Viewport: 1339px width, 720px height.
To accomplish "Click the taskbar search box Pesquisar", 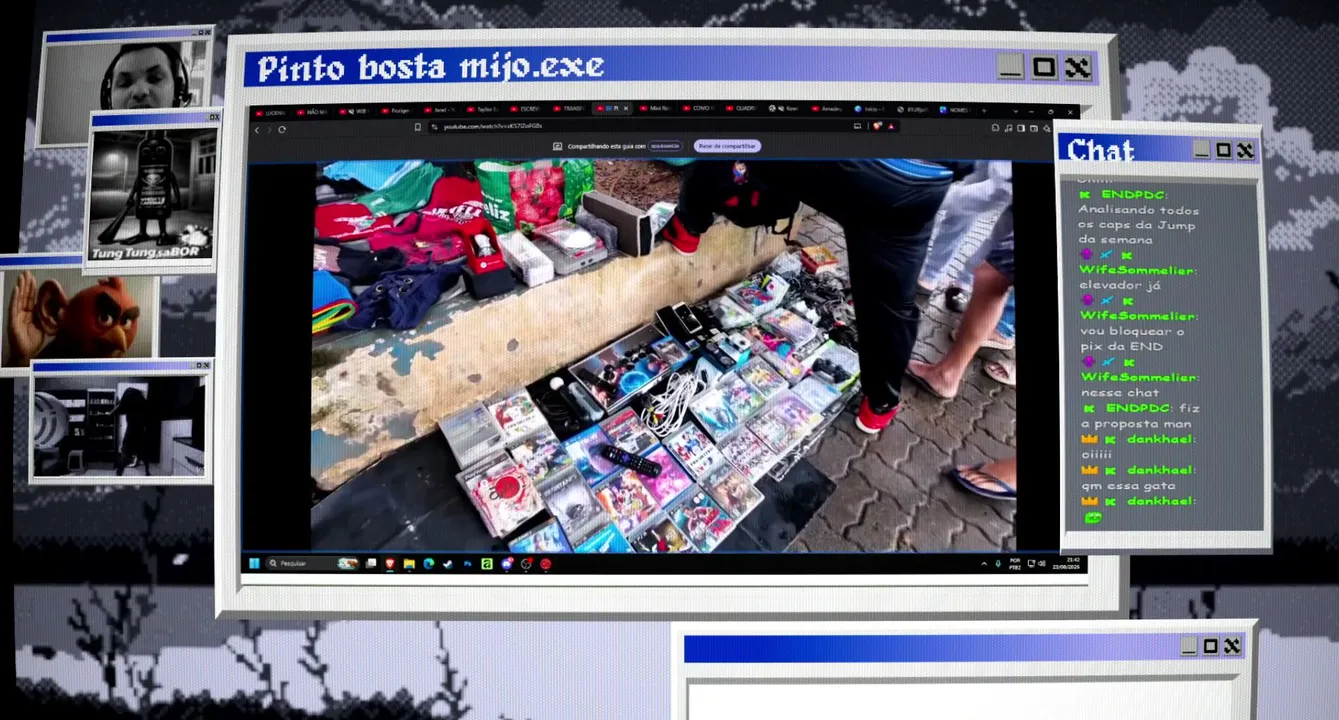I will pyautogui.click(x=314, y=564).
